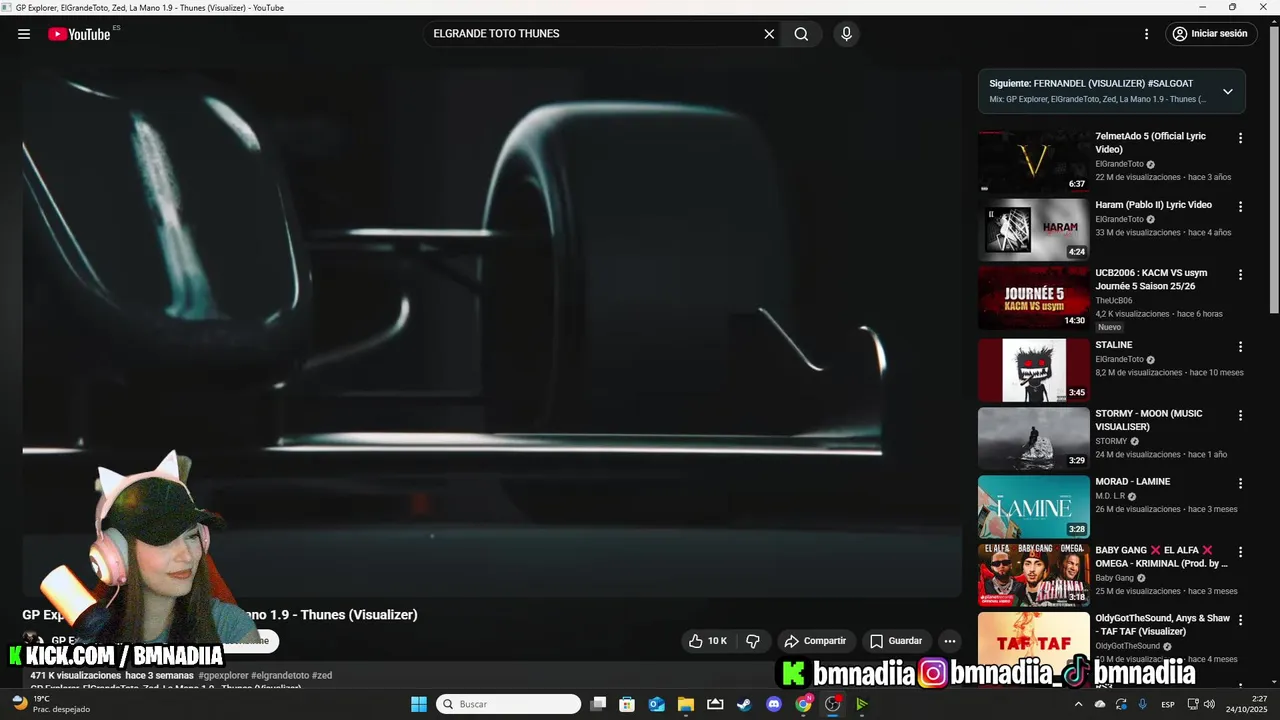Open Haram (Pablo II) Lyric Video title

(x=1153, y=205)
